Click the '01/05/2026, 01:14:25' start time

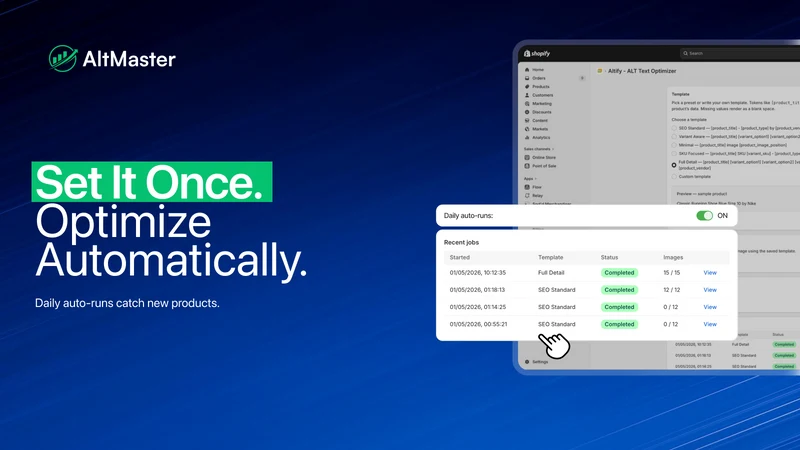pyautogui.click(x=478, y=307)
